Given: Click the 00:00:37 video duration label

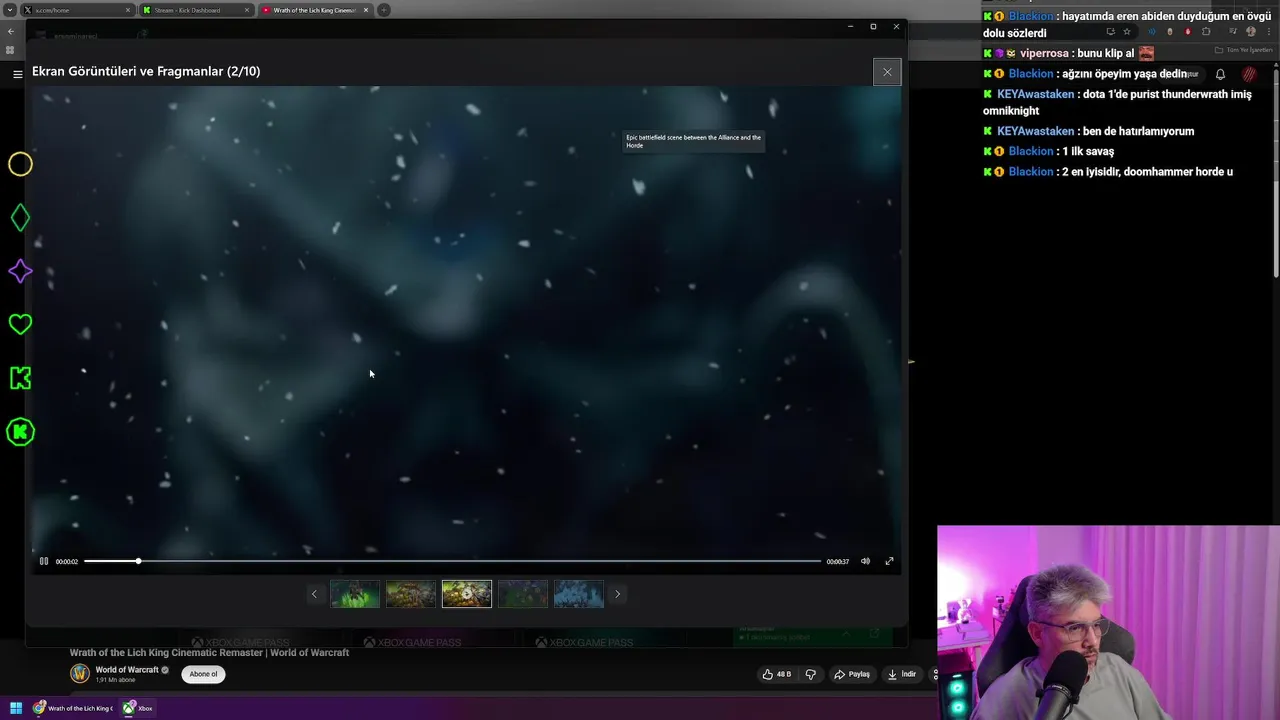Looking at the screenshot, I should [838, 562].
